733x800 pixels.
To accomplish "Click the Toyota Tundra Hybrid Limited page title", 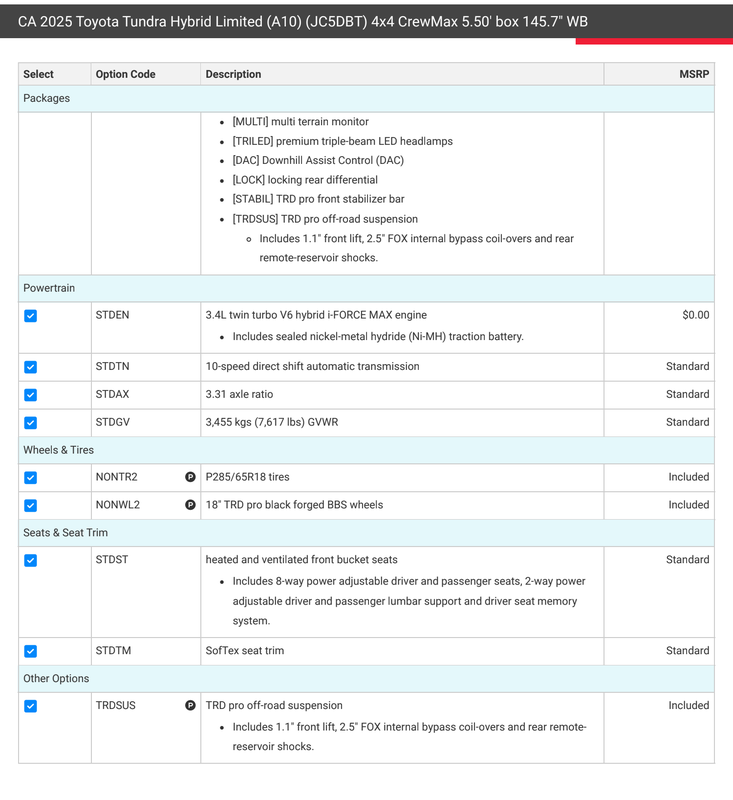I will tap(302, 21).
